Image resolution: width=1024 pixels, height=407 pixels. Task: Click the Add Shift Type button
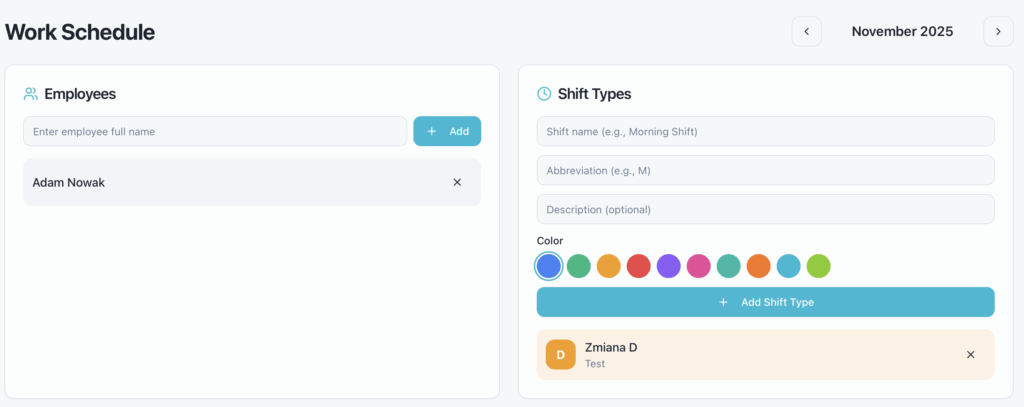pos(765,302)
